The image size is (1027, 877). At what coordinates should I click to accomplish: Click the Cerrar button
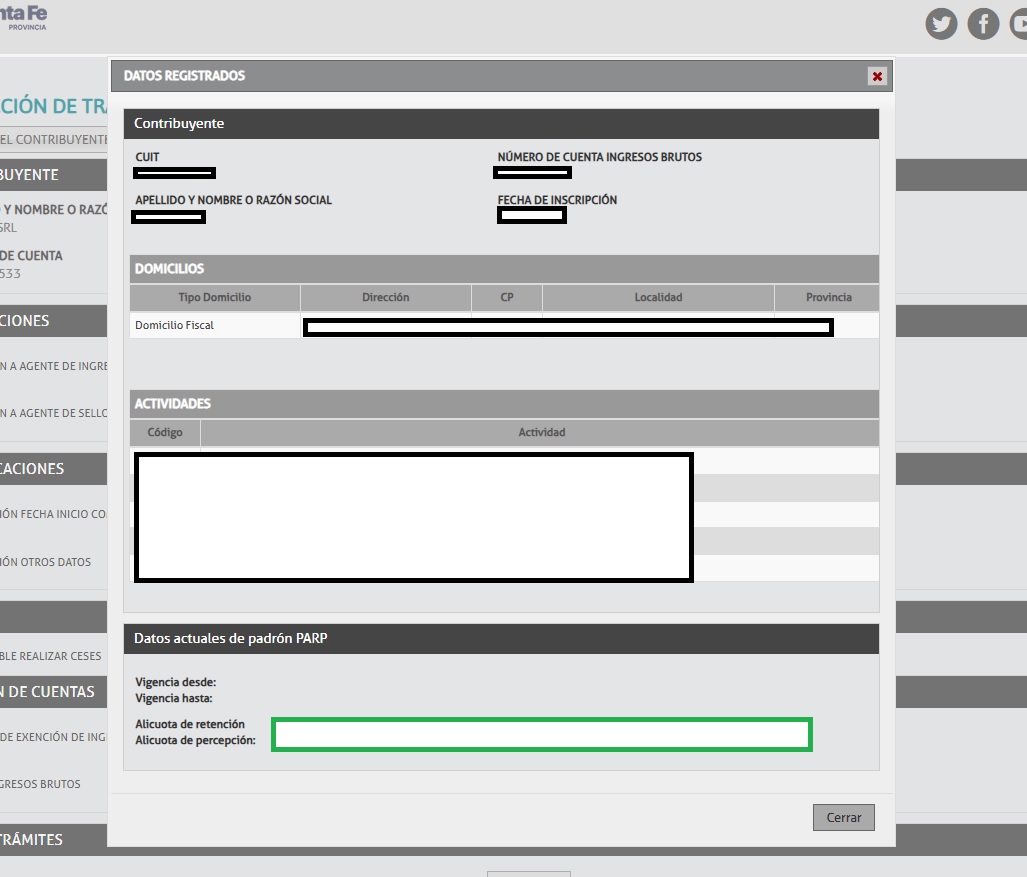tap(844, 817)
